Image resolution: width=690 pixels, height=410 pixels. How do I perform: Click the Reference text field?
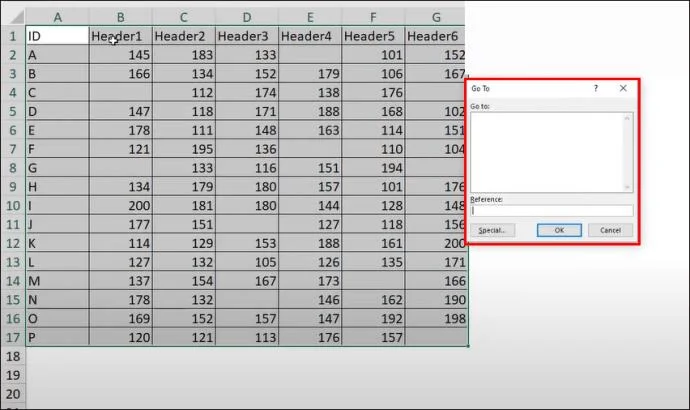[552, 210]
